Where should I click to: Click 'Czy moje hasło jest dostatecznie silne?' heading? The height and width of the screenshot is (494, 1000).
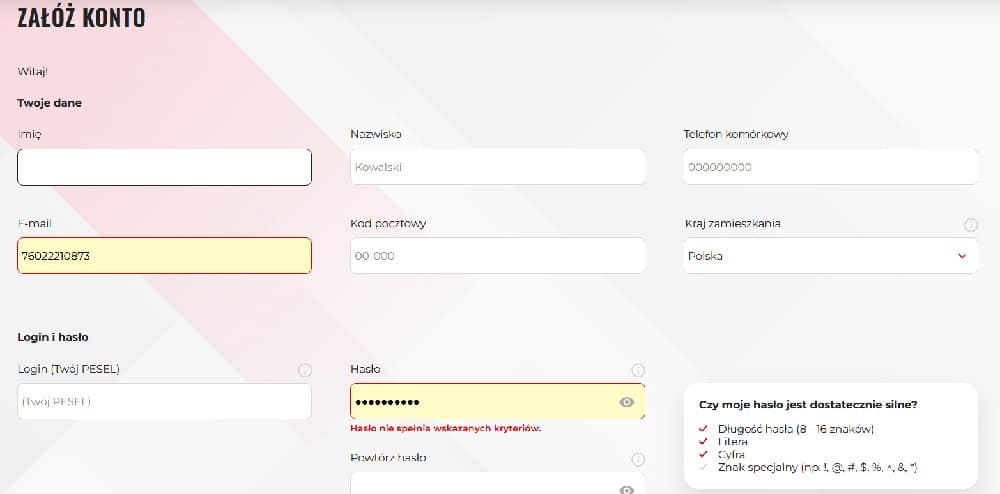click(x=808, y=405)
